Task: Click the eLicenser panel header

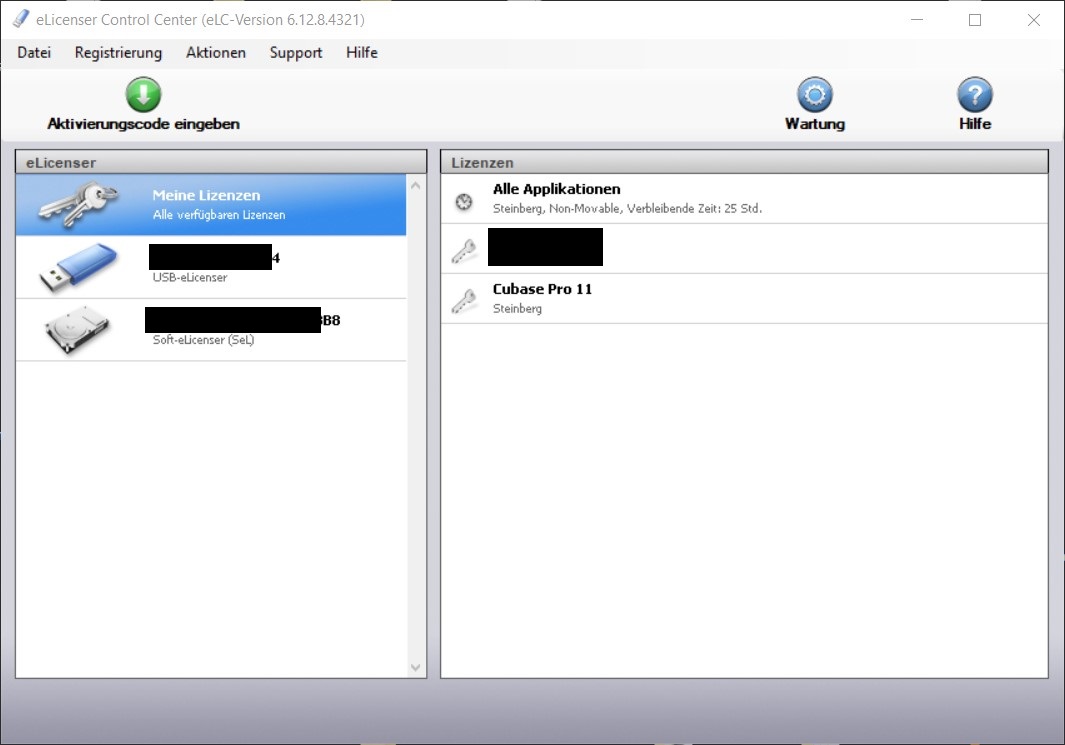Action: coord(221,162)
